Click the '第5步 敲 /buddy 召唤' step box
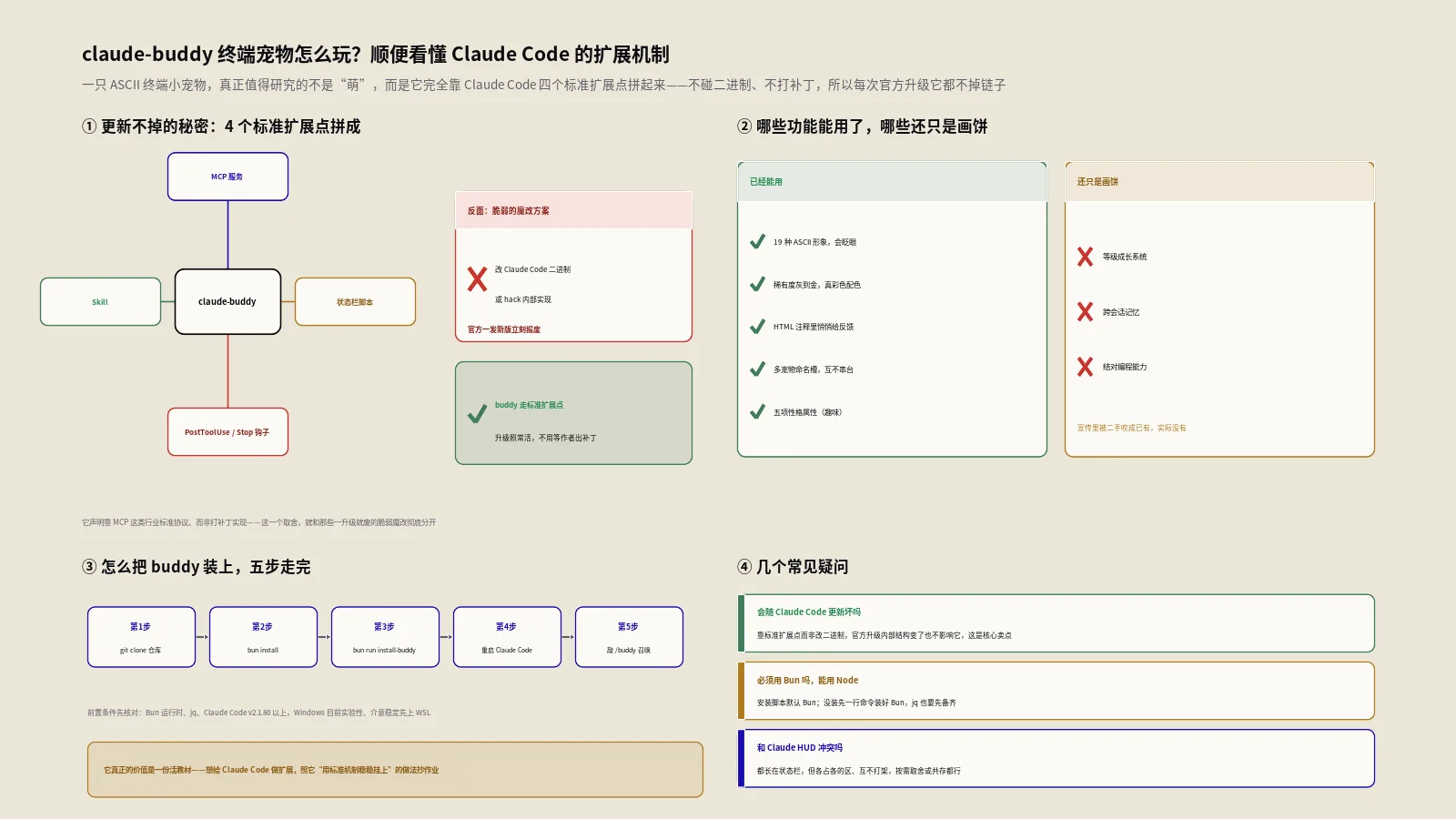 point(629,637)
